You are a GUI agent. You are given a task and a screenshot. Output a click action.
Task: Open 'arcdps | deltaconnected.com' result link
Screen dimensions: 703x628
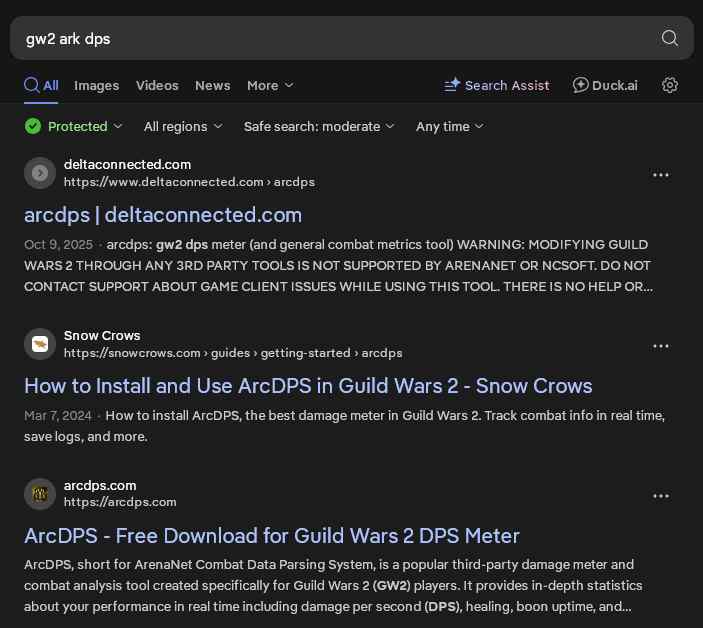tap(163, 215)
